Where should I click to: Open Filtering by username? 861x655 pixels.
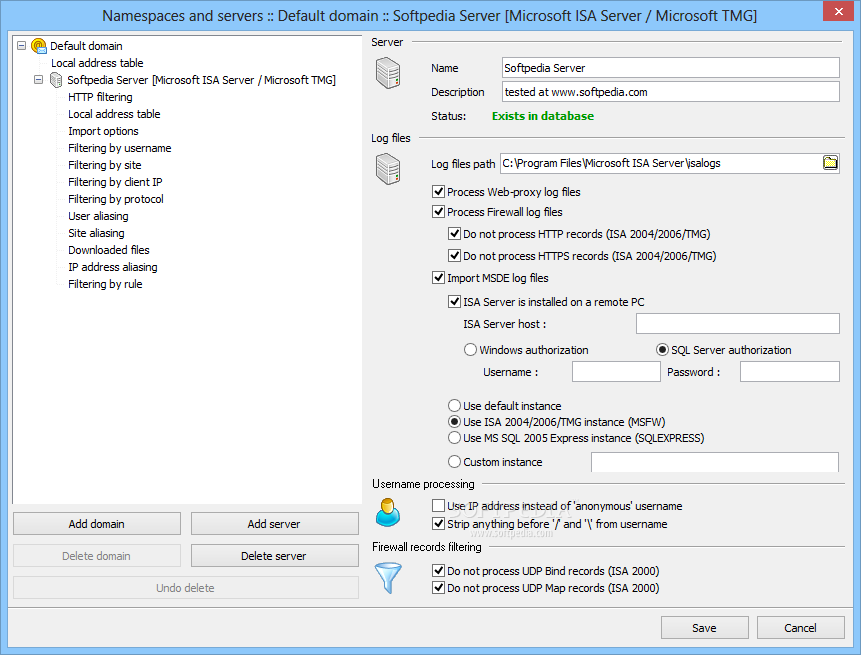(x=120, y=148)
